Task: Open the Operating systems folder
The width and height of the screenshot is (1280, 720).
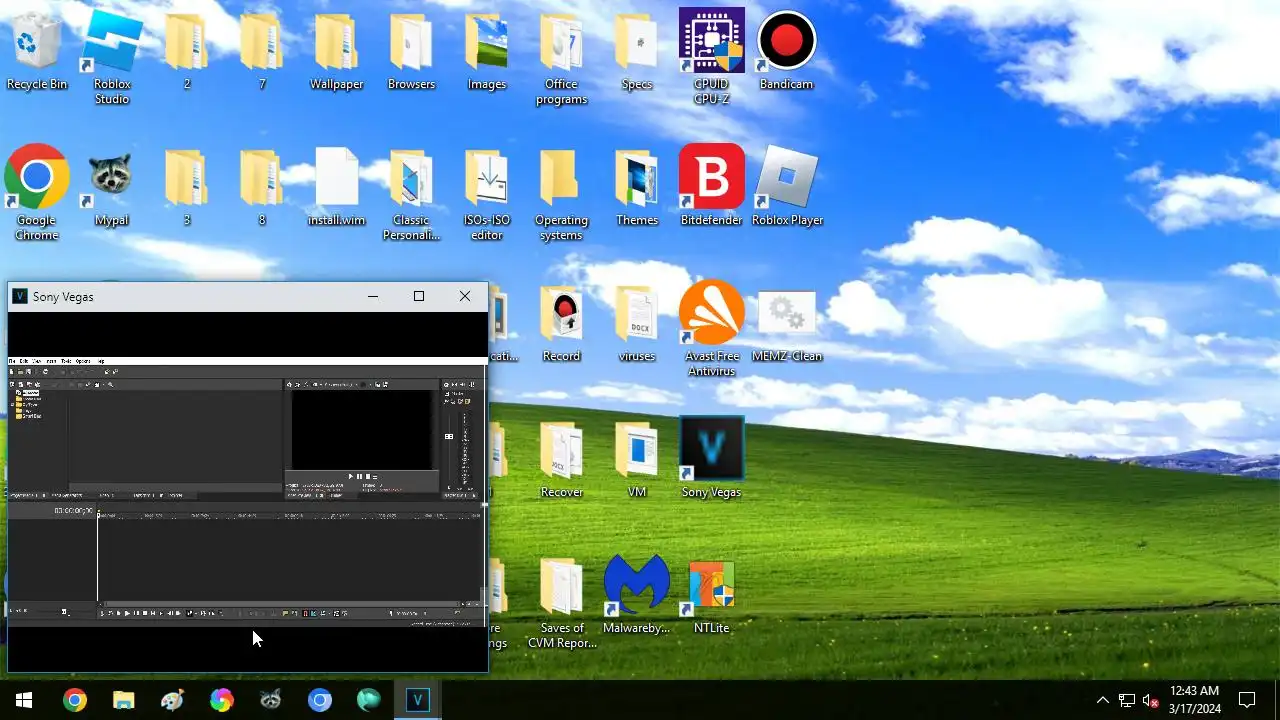Action: pyautogui.click(x=562, y=192)
